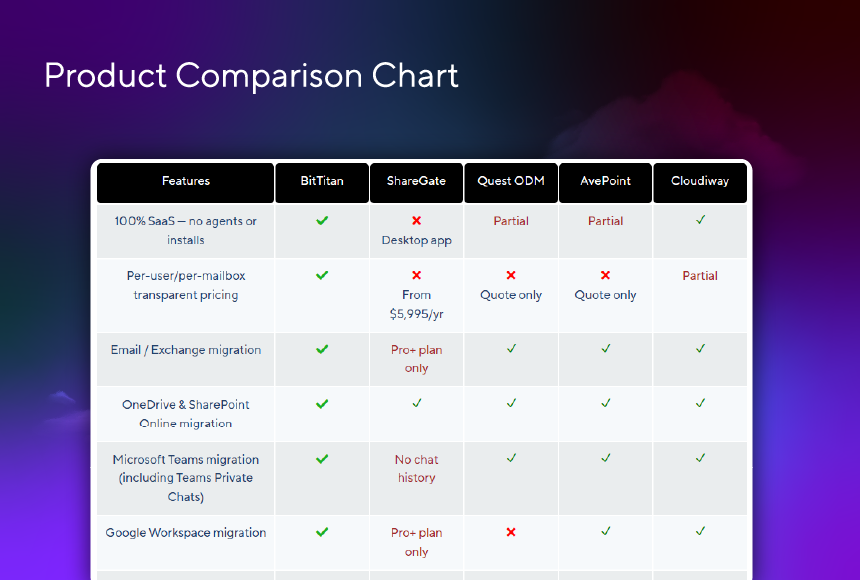Viewport: 860px width, 580px height.
Task: Click the Cloudiway checkmark for Email / Exchange migration
Action: [x=700, y=348]
